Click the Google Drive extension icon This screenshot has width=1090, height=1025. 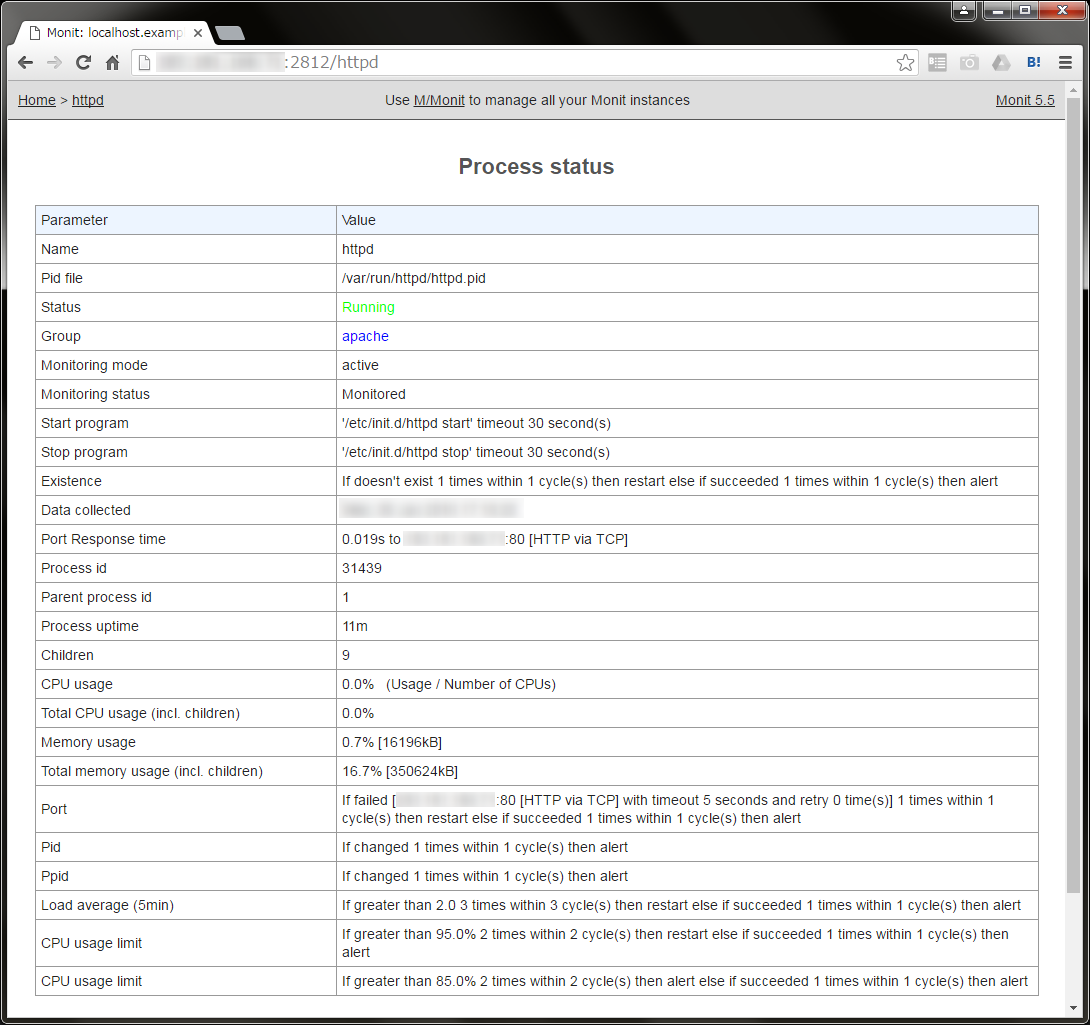coord(1001,63)
